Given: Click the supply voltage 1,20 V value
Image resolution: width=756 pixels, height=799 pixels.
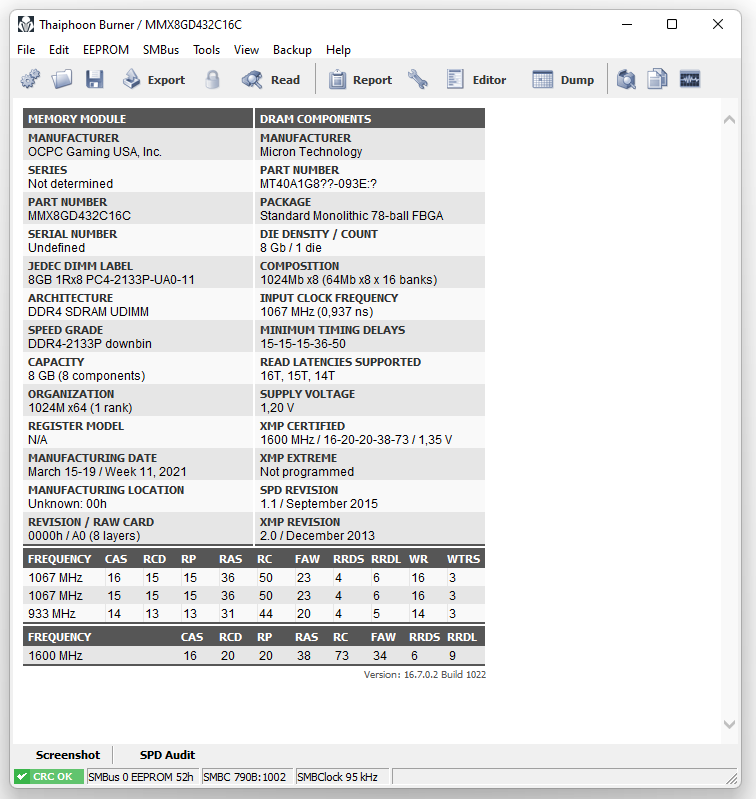Looking at the screenshot, I should [277, 408].
